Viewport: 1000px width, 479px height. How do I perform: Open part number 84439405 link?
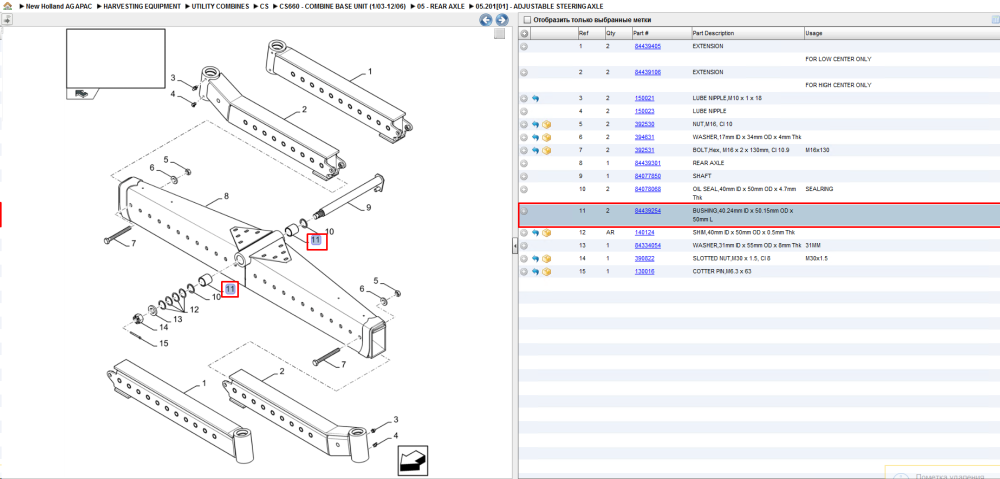[x=647, y=47]
